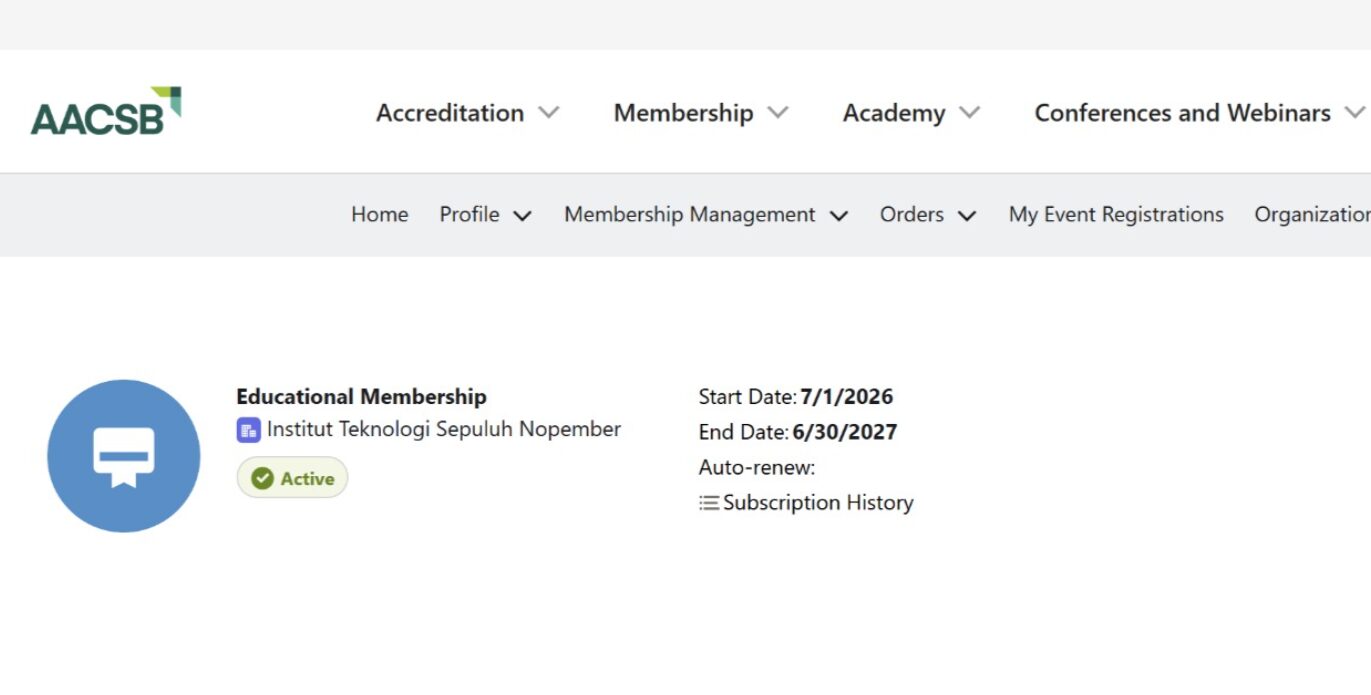Click the AACSB logo
The height and width of the screenshot is (695, 1371).
[x=106, y=111]
